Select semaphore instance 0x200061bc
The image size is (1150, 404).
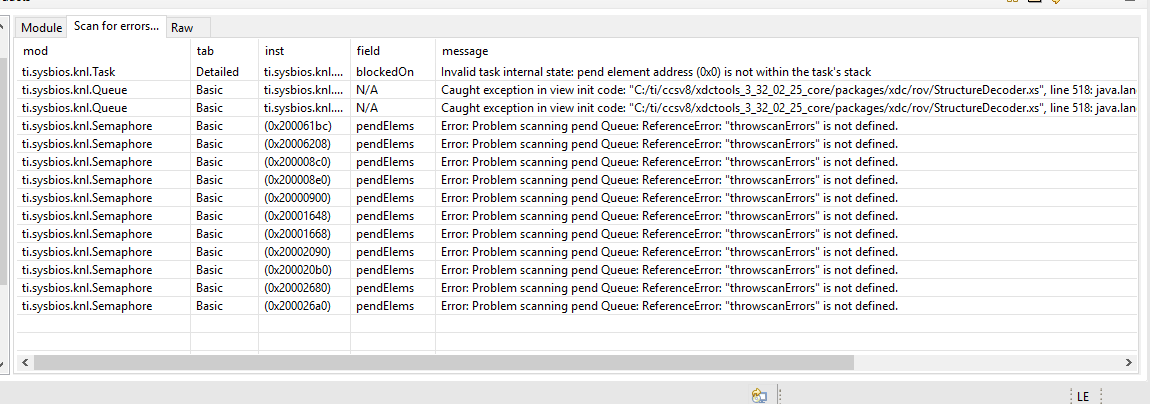tap(297, 126)
